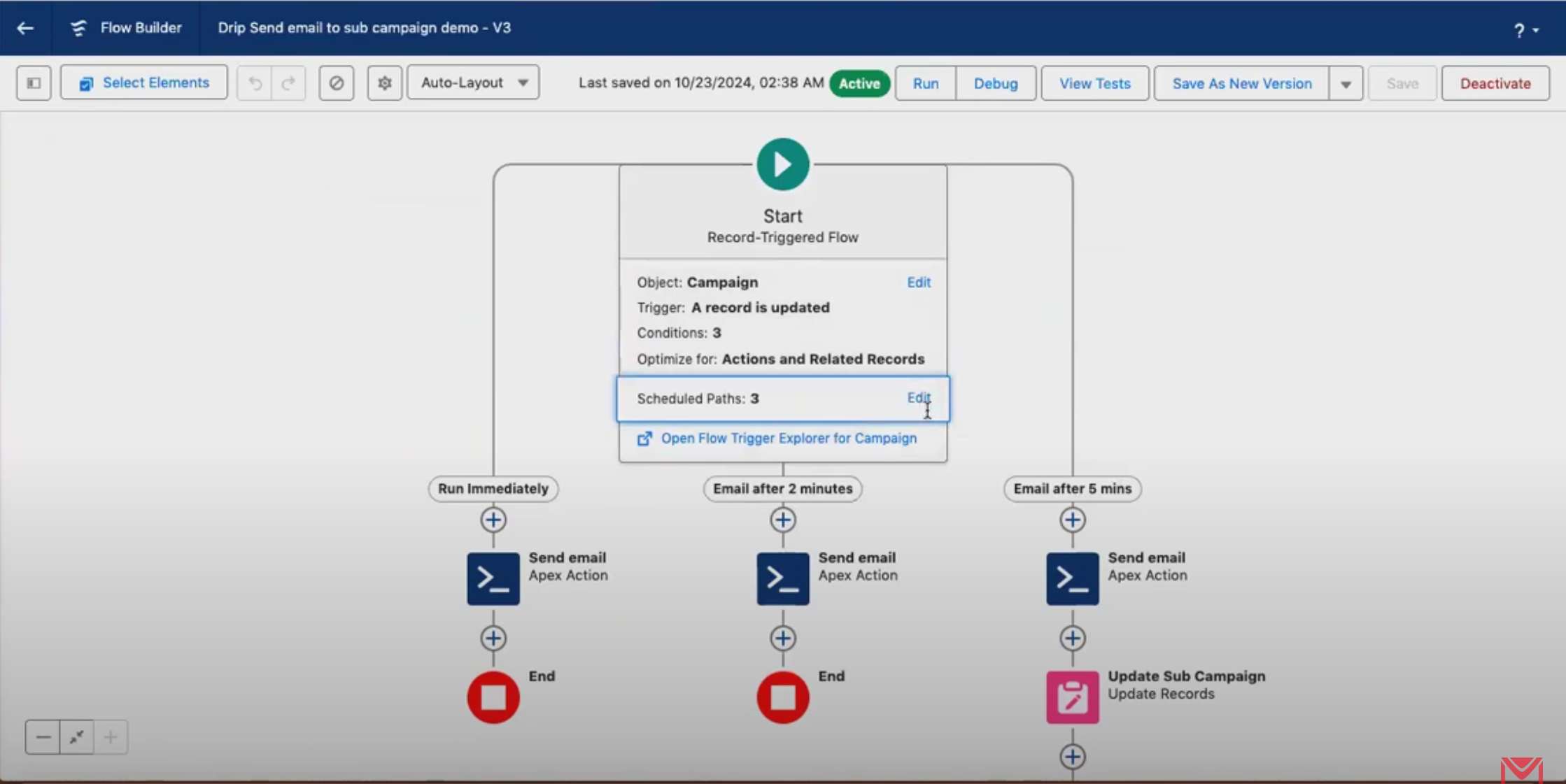Edit the Scheduled Paths
This screenshot has height=784, width=1566.
[919, 398]
